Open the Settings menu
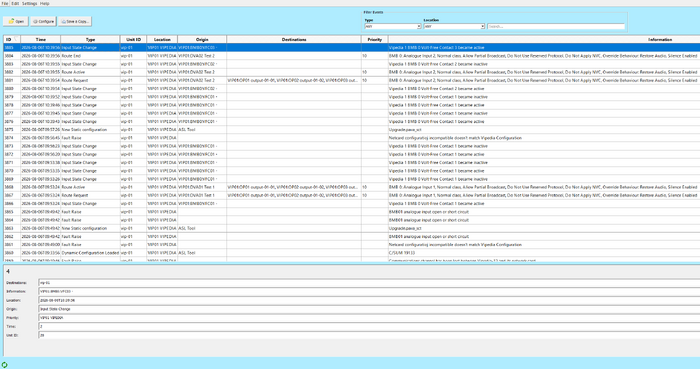This screenshot has height=369, width=700. (29, 3)
